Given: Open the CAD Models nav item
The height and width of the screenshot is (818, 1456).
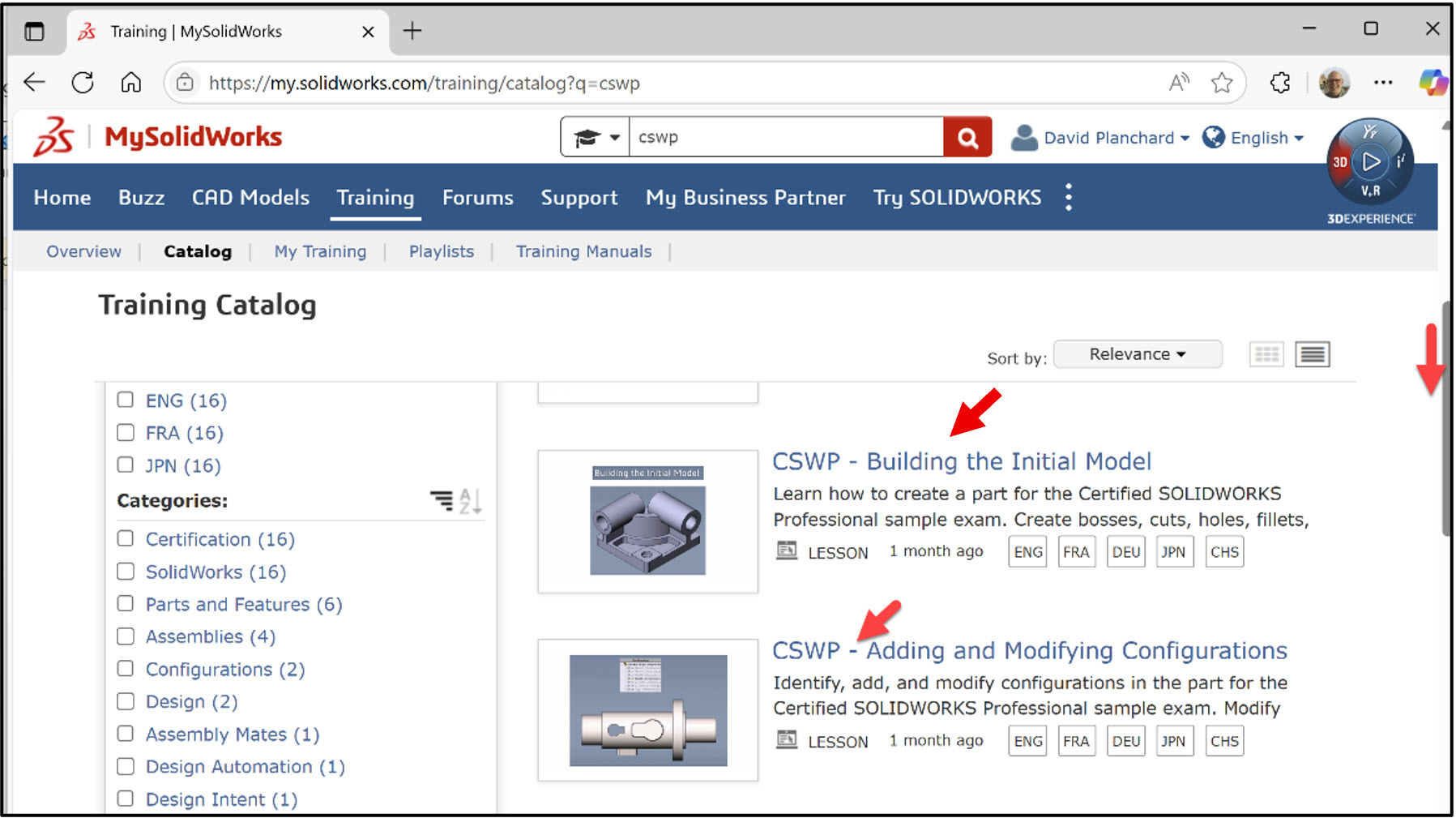Looking at the screenshot, I should tap(250, 197).
